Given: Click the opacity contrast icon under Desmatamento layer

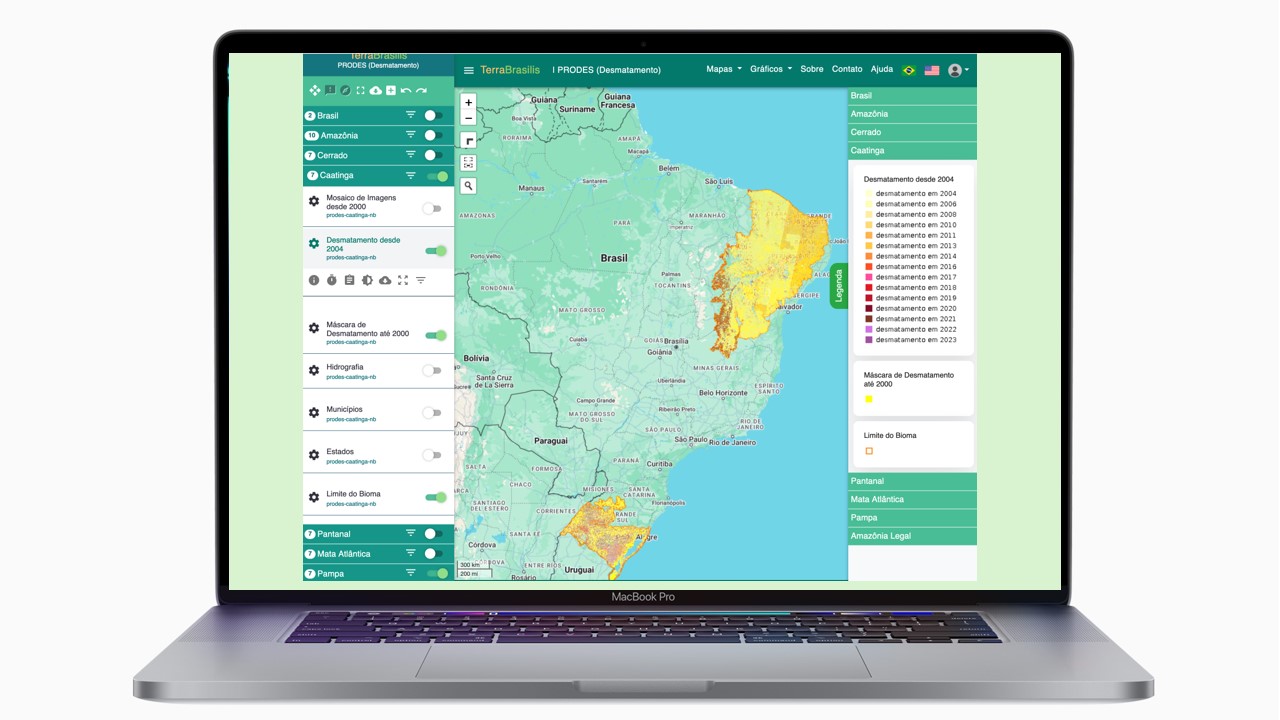Looking at the screenshot, I should point(367,281).
